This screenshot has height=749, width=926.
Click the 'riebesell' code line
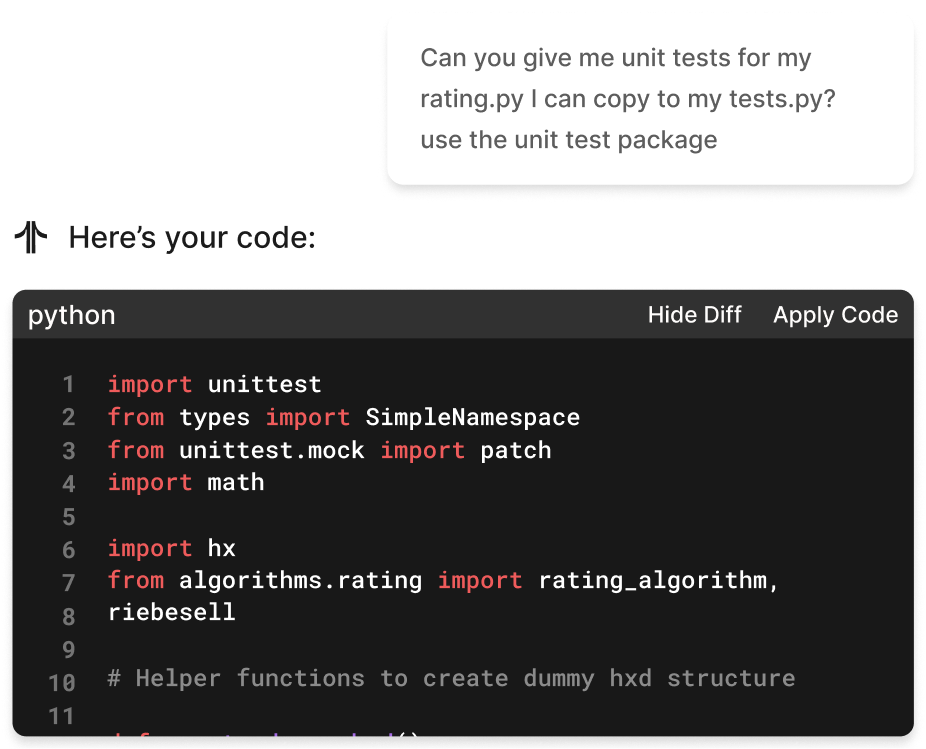coord(172,613)
